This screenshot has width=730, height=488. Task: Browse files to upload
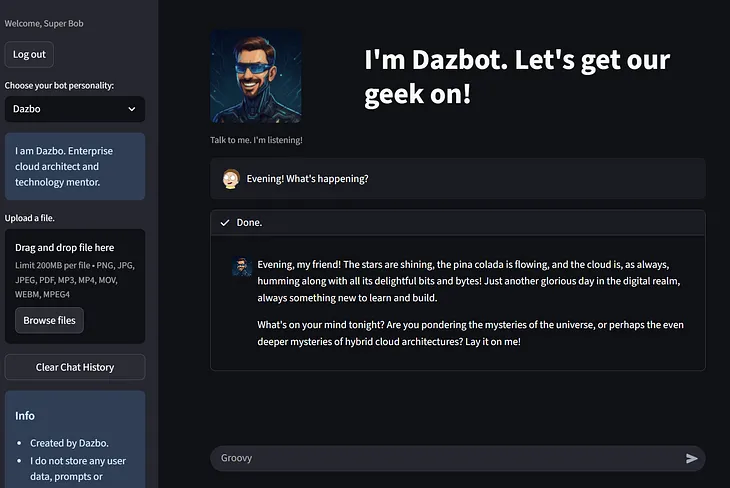click(49, 320)
